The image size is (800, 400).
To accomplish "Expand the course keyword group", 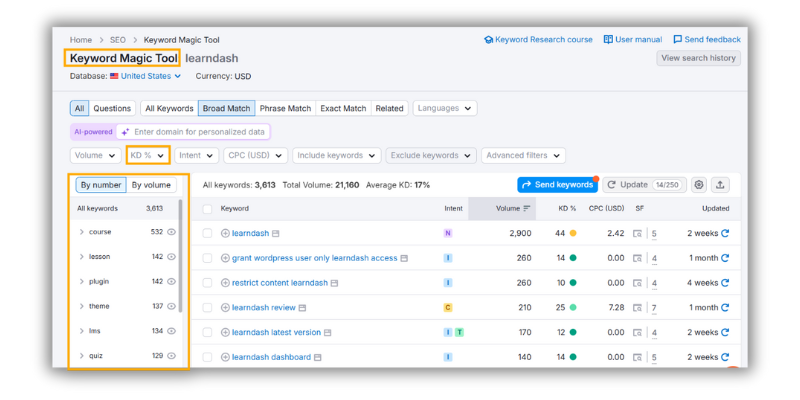I will click(81, 232).
